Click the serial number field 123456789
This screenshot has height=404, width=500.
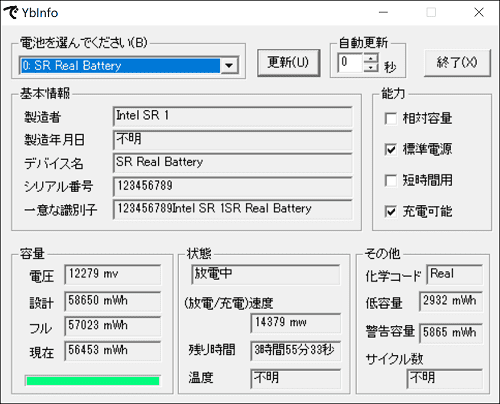[233, 186]
